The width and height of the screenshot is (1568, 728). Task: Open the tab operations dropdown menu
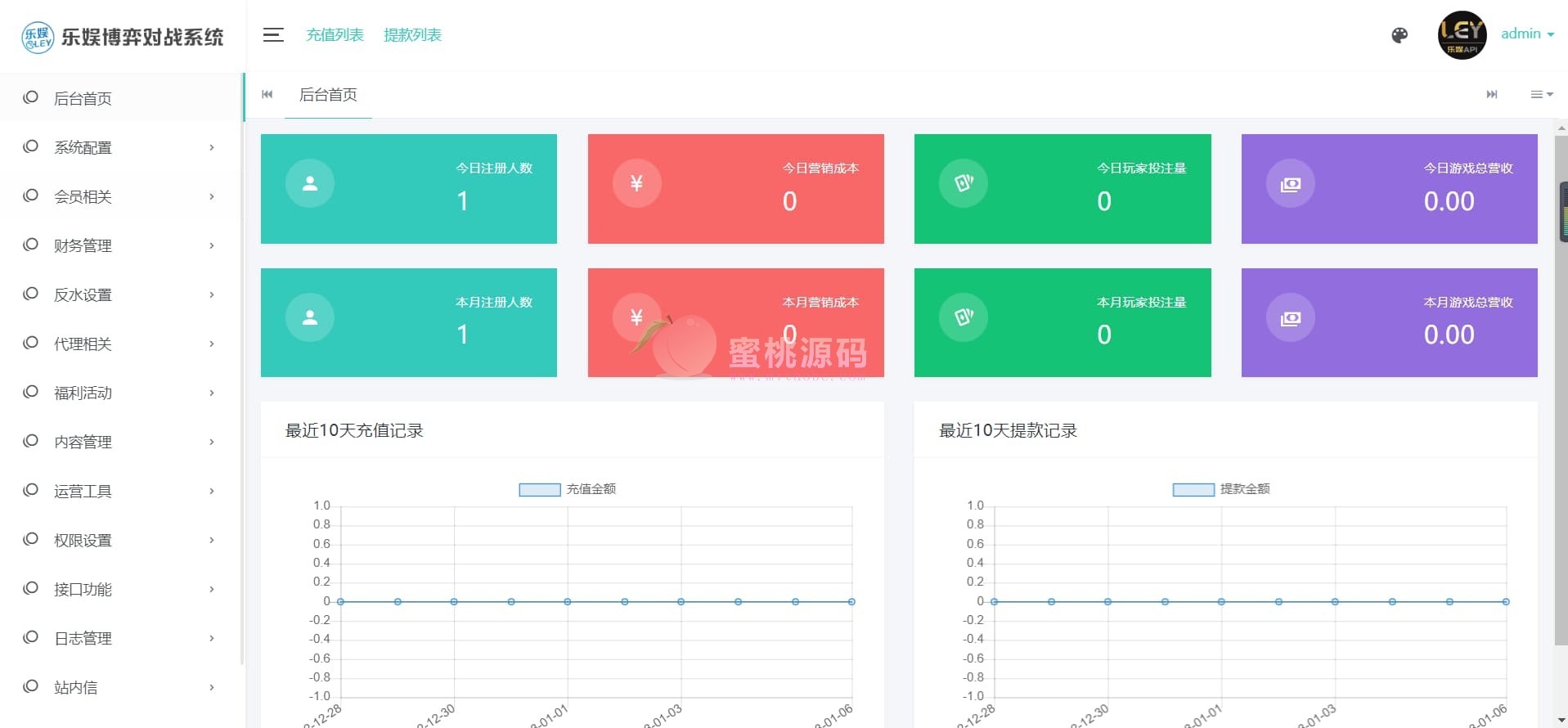1541,95
